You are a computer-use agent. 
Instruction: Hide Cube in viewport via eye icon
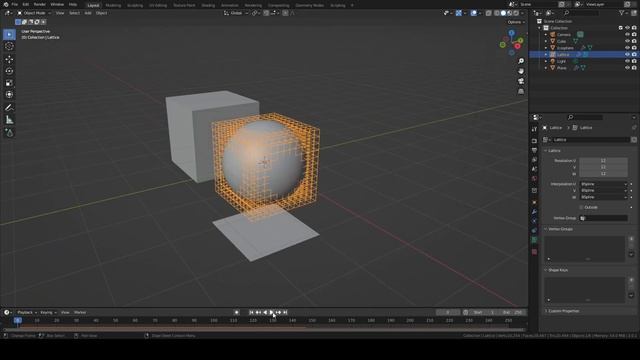[x=627, y=41]
